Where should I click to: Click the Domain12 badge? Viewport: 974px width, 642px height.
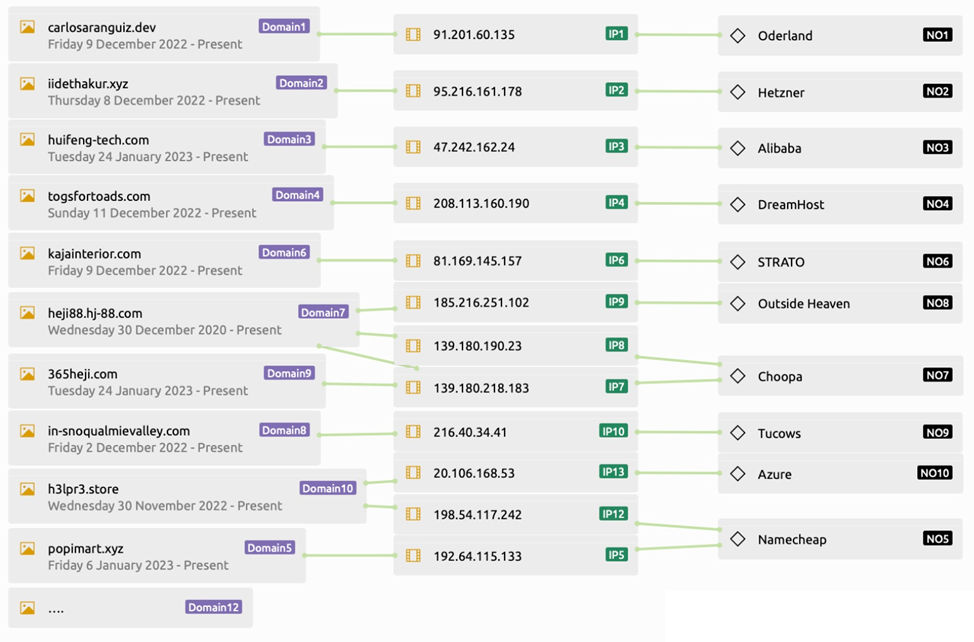(214, 607)
